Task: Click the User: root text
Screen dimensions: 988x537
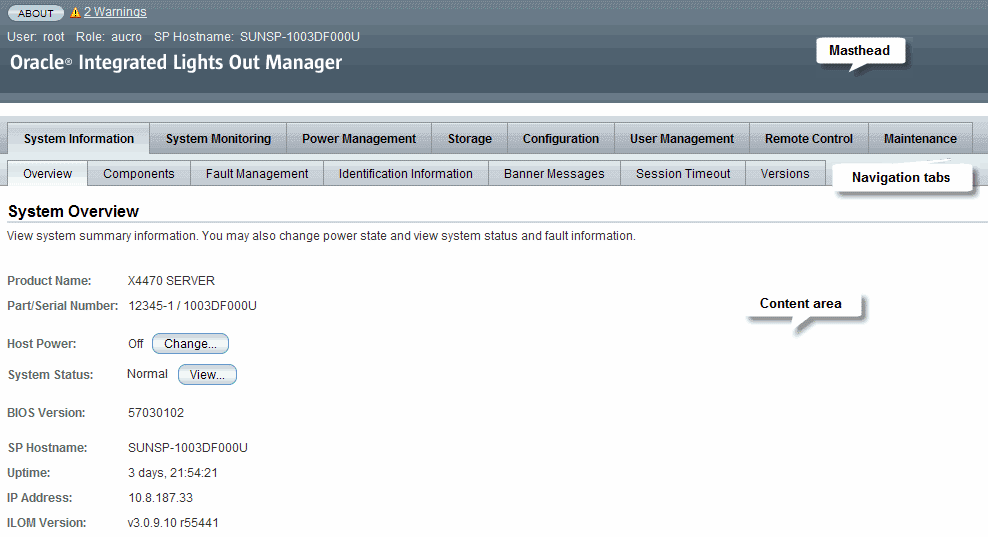Action: [x=36, y=37]
